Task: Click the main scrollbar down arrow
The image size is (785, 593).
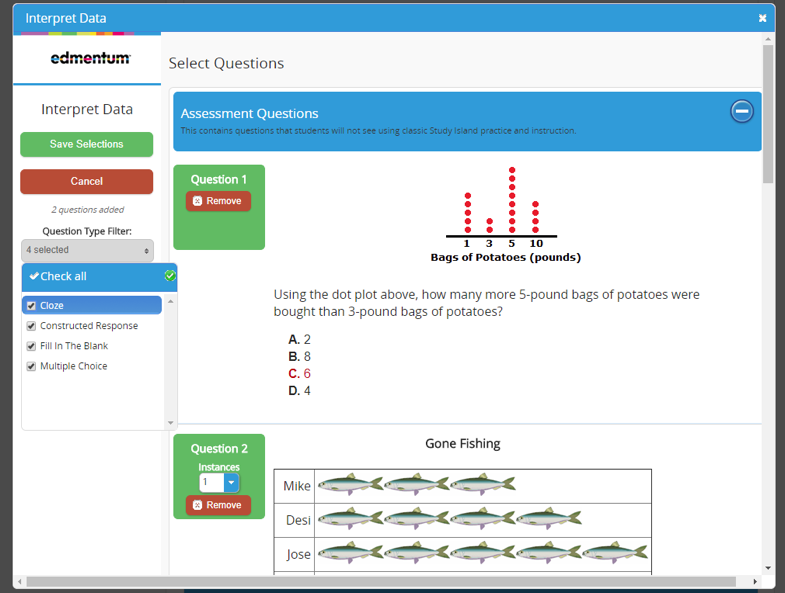Action: [x=768, y=568]
